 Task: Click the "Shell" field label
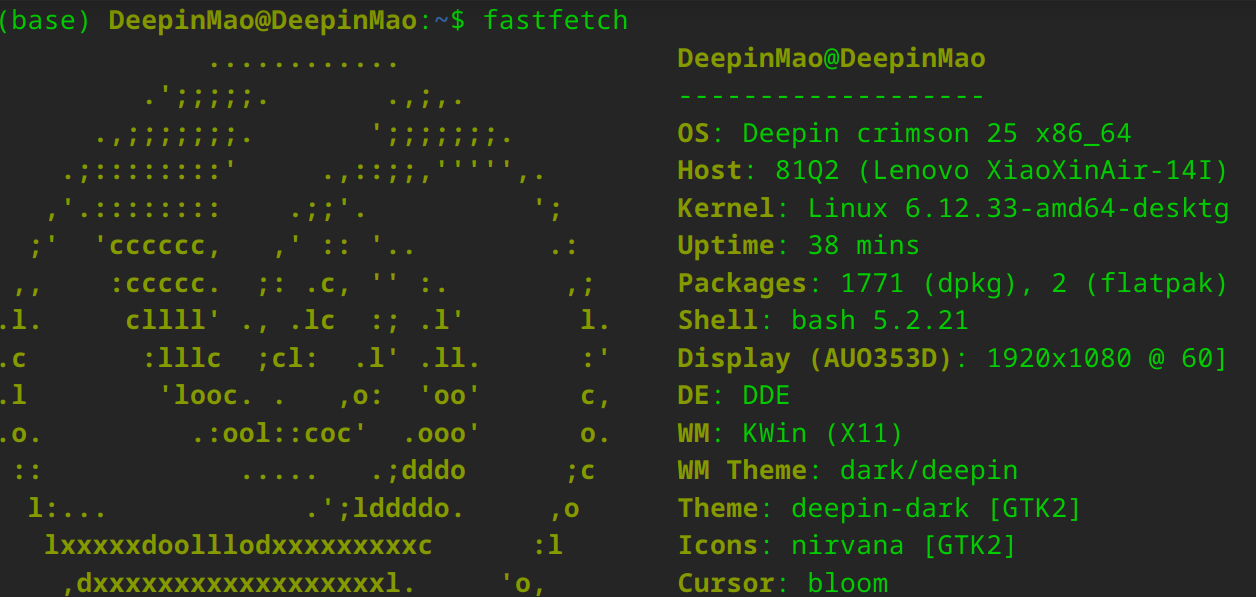click(718, 320)
